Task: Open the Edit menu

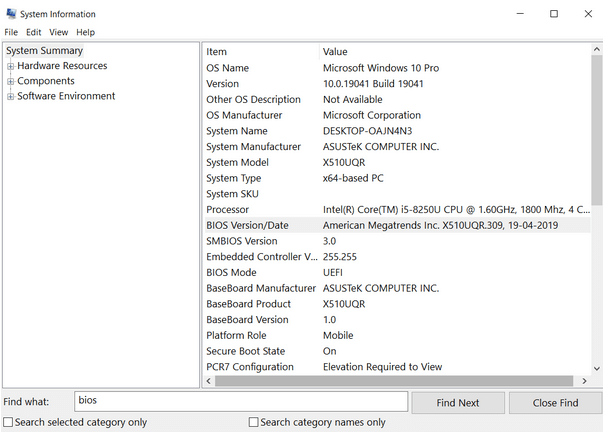Action: (x=34, y=32)
